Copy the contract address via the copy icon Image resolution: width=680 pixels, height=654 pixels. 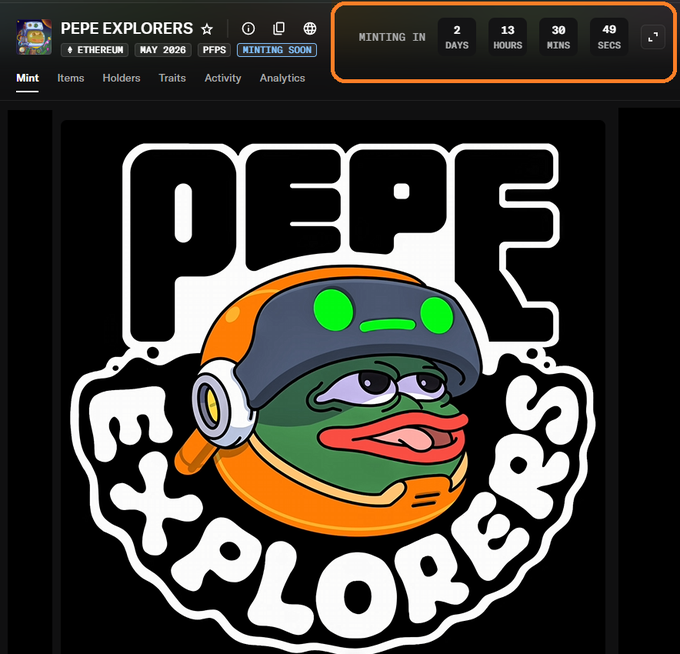click(279, 29)
